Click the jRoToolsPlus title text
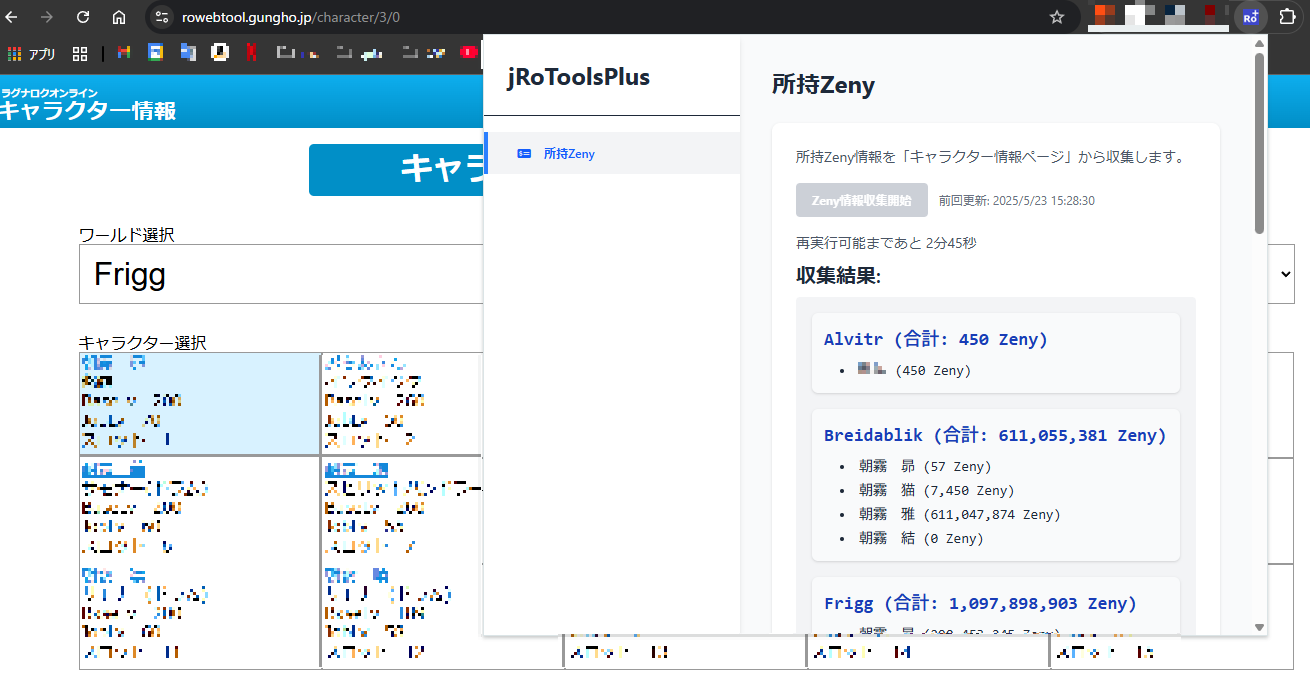 pyautogui.click(x=578, y=77)
